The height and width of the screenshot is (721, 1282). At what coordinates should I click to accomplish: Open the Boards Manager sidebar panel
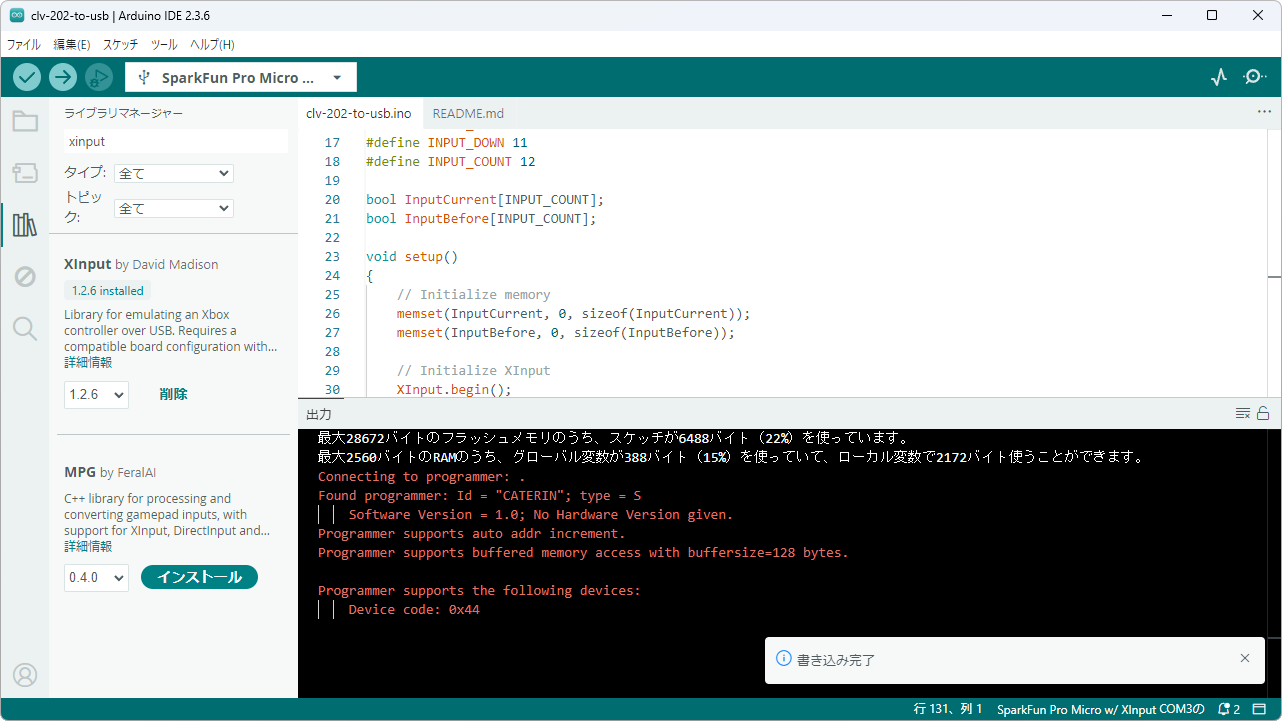pyautogui.click(x=25, y=173)
